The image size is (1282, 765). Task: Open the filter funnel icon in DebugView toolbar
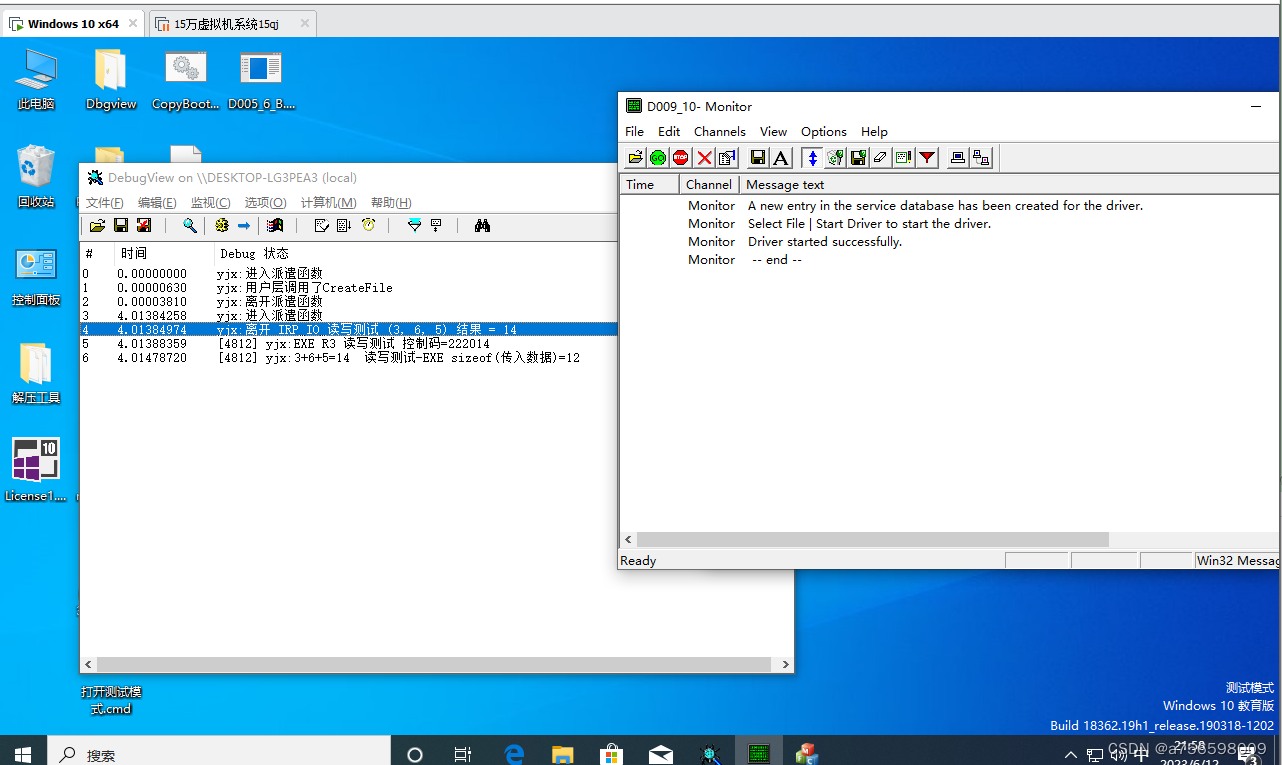pyautogui.click(x=414, y=225)
